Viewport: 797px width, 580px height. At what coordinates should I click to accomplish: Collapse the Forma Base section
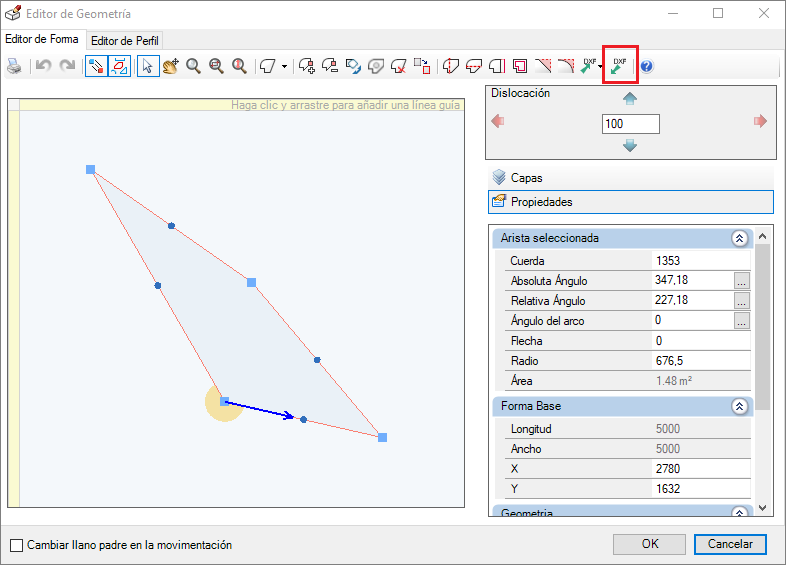click(740, 406)
